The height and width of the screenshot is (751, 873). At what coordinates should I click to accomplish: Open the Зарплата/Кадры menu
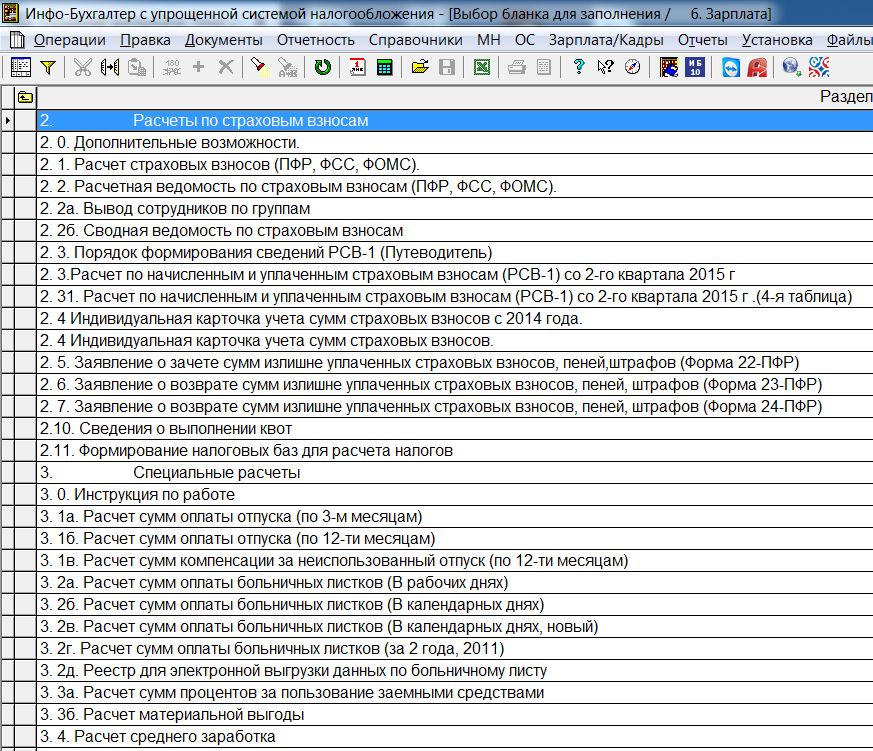[x=606, y=40]
